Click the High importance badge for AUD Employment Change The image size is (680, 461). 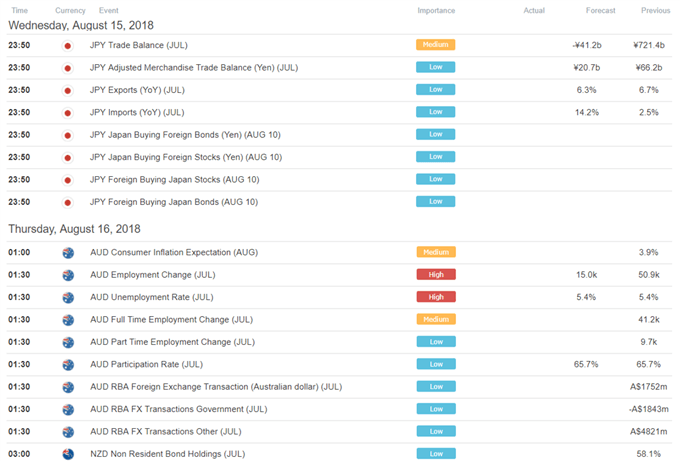click(436, 275)
